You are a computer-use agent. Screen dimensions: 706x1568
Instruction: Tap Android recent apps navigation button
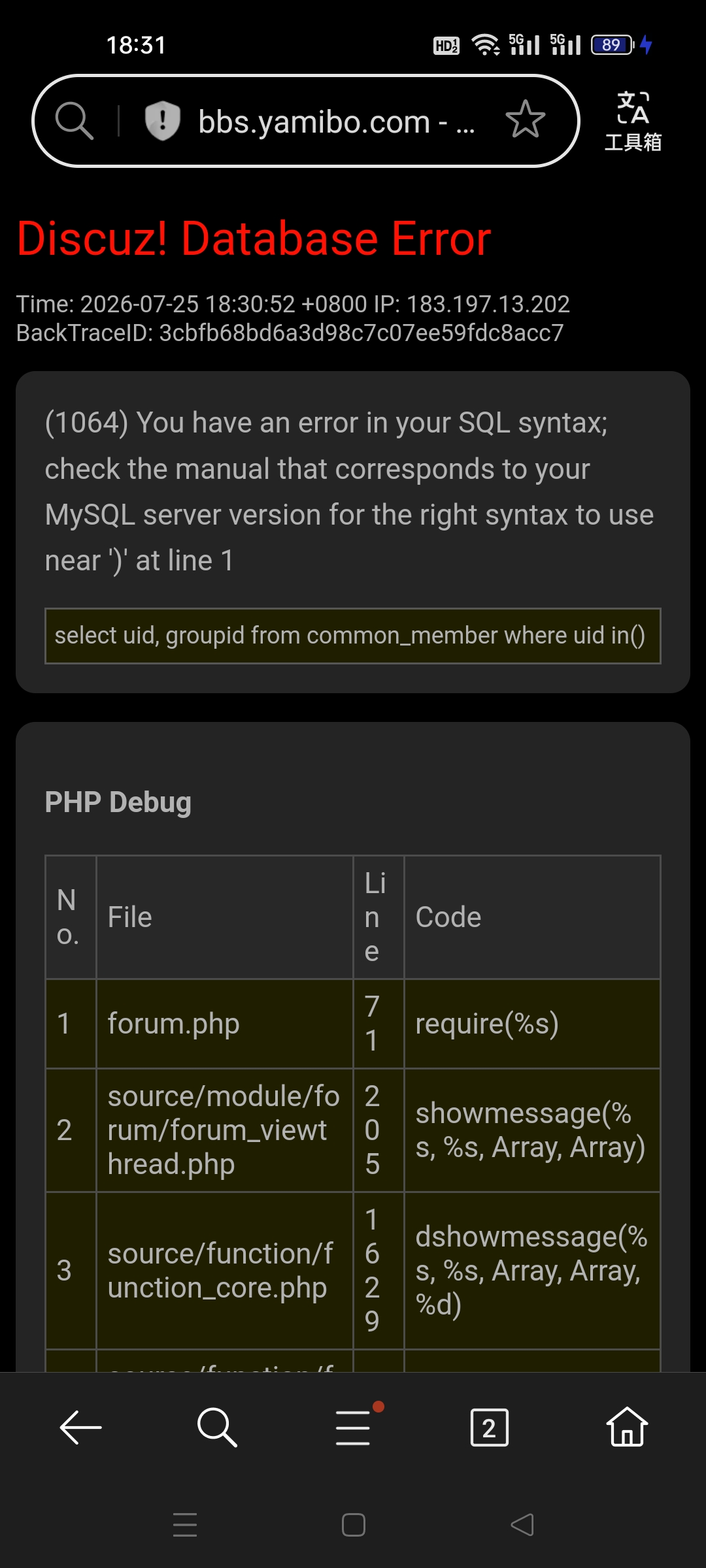(x=185, y=1525)
